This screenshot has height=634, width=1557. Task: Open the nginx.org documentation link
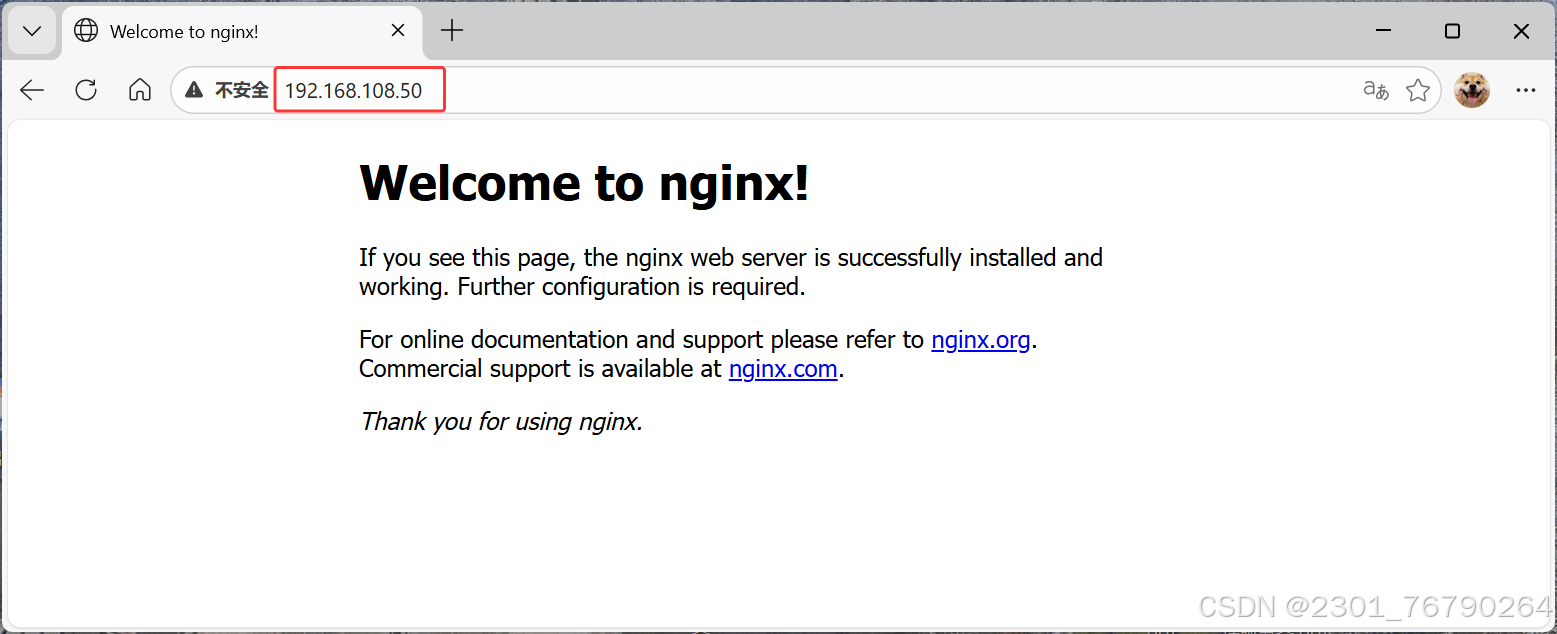980,340
